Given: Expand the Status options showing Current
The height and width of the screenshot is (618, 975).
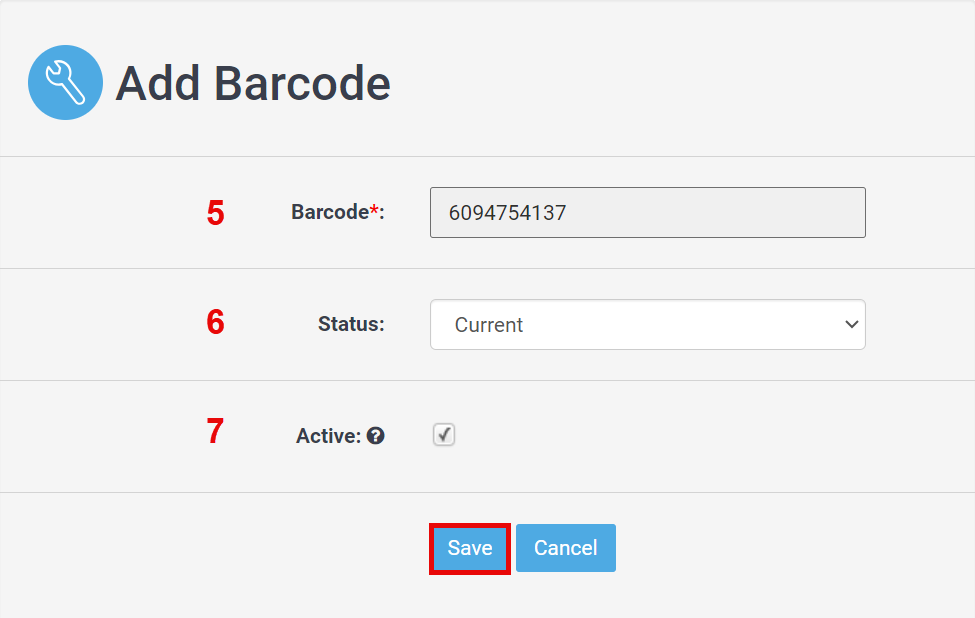Looking at the screenshot, I should (x=647, y=324).
